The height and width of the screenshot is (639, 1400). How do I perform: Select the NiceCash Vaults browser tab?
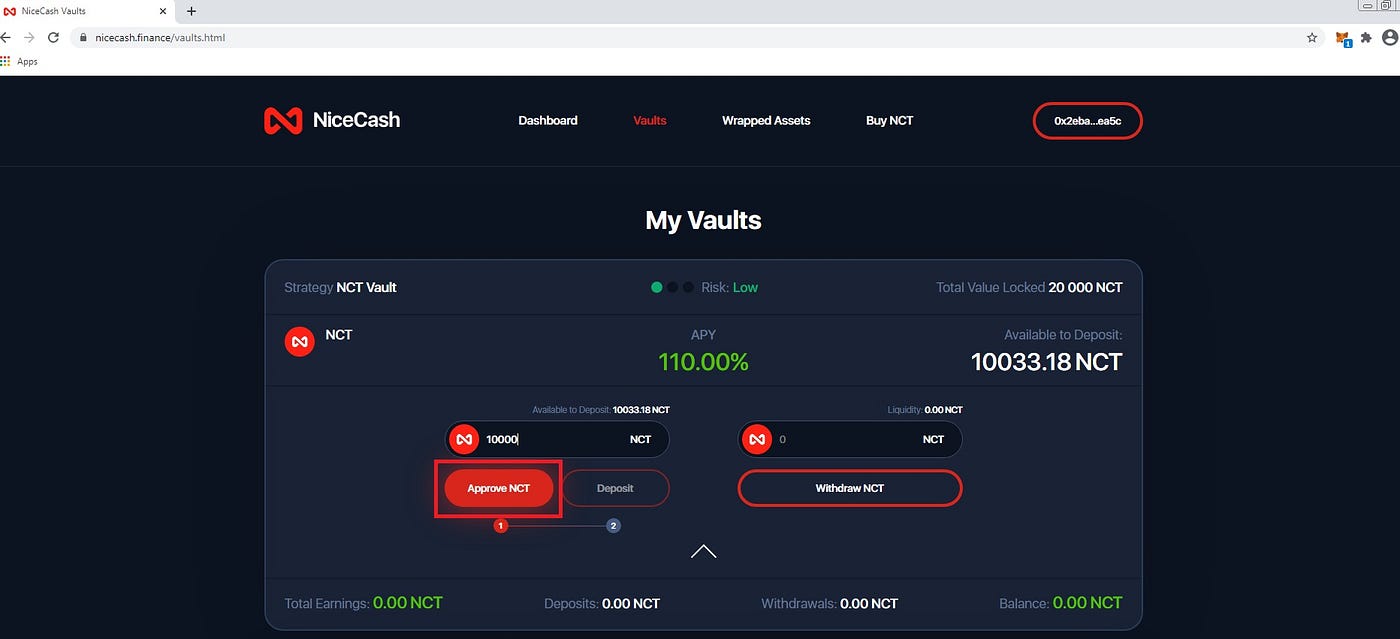(87, 11)
